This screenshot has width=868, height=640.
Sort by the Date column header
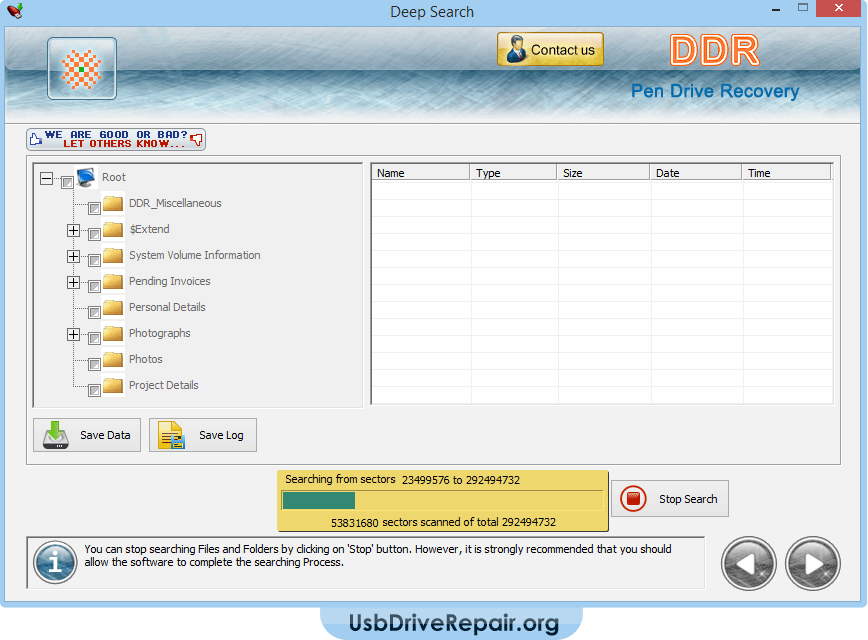click(x=696, y=173)
